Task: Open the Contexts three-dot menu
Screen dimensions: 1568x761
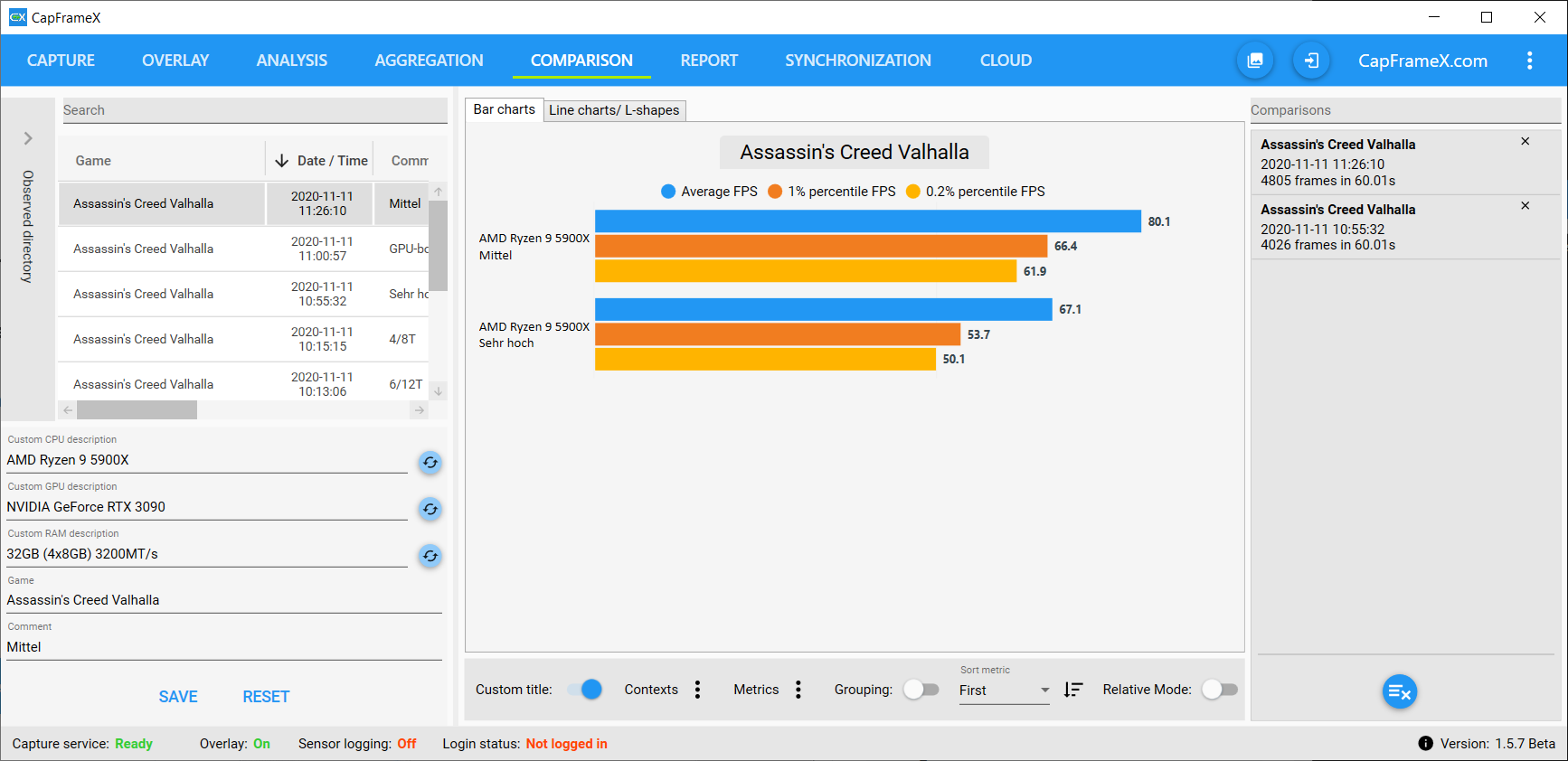Action: [x=697, y=690]
